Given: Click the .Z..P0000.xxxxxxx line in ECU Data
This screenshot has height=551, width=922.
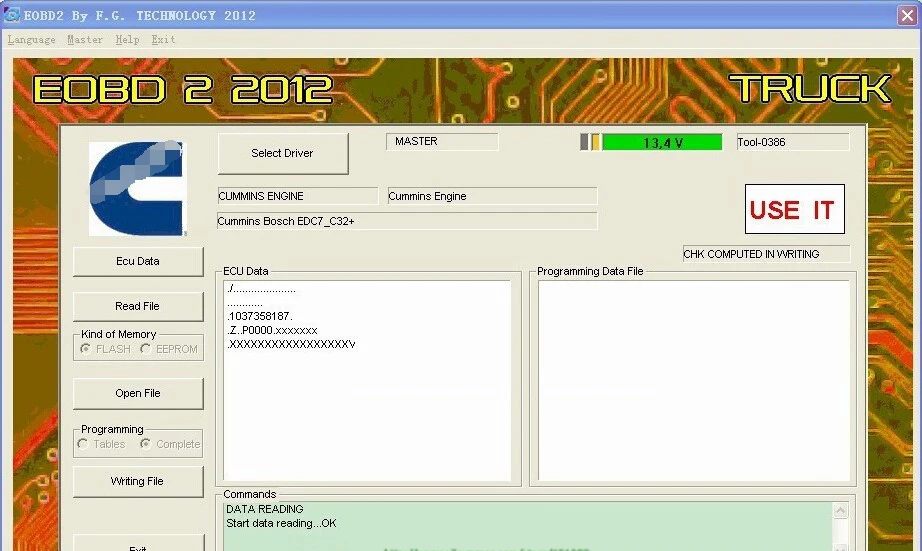Looking at the screenshot, I should [272, 330].
